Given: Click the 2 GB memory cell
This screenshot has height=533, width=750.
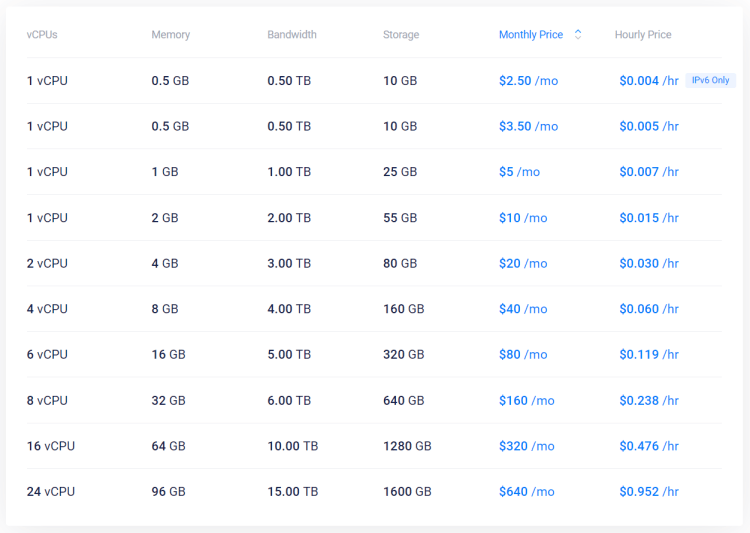Looking at the screenshot, I should click(165, 218).
